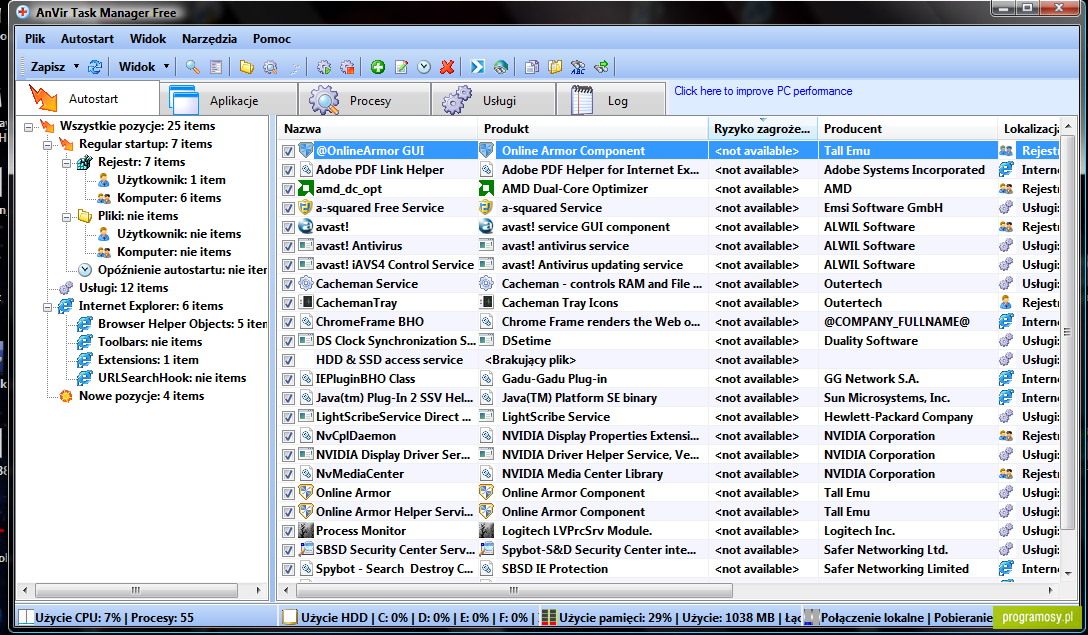Uncheck the @OnlineArmor GUI checkbox
This screenshot has height=635, width=1088.
coord(289,151)
